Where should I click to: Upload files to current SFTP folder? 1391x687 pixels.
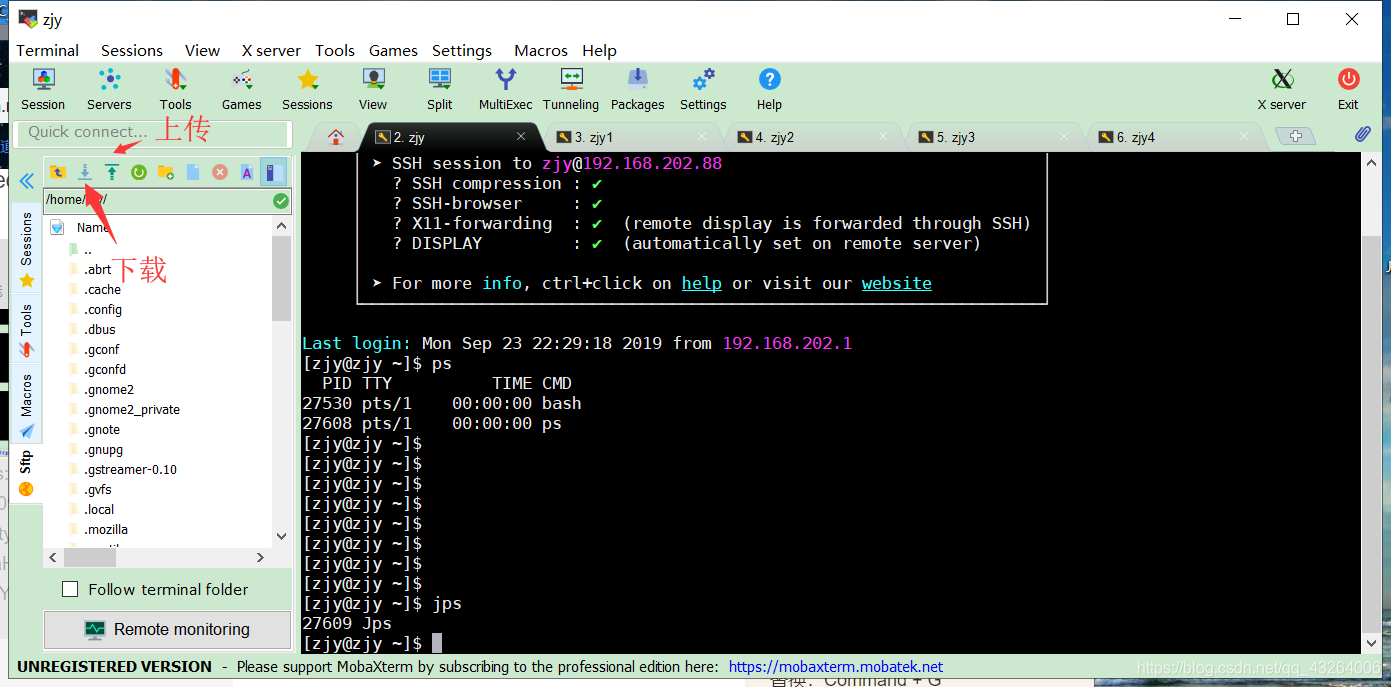coord(112,172)
